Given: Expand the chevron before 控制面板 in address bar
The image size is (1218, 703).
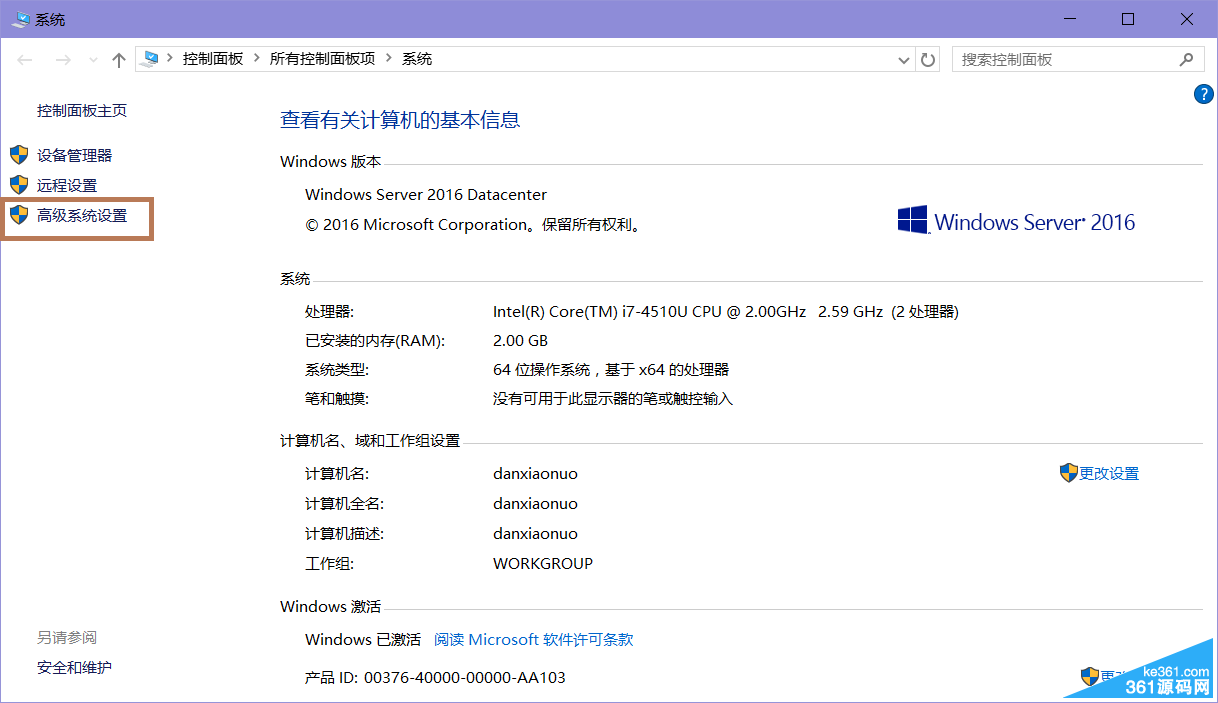Looking at the screenshot, I should pos(170,59).
